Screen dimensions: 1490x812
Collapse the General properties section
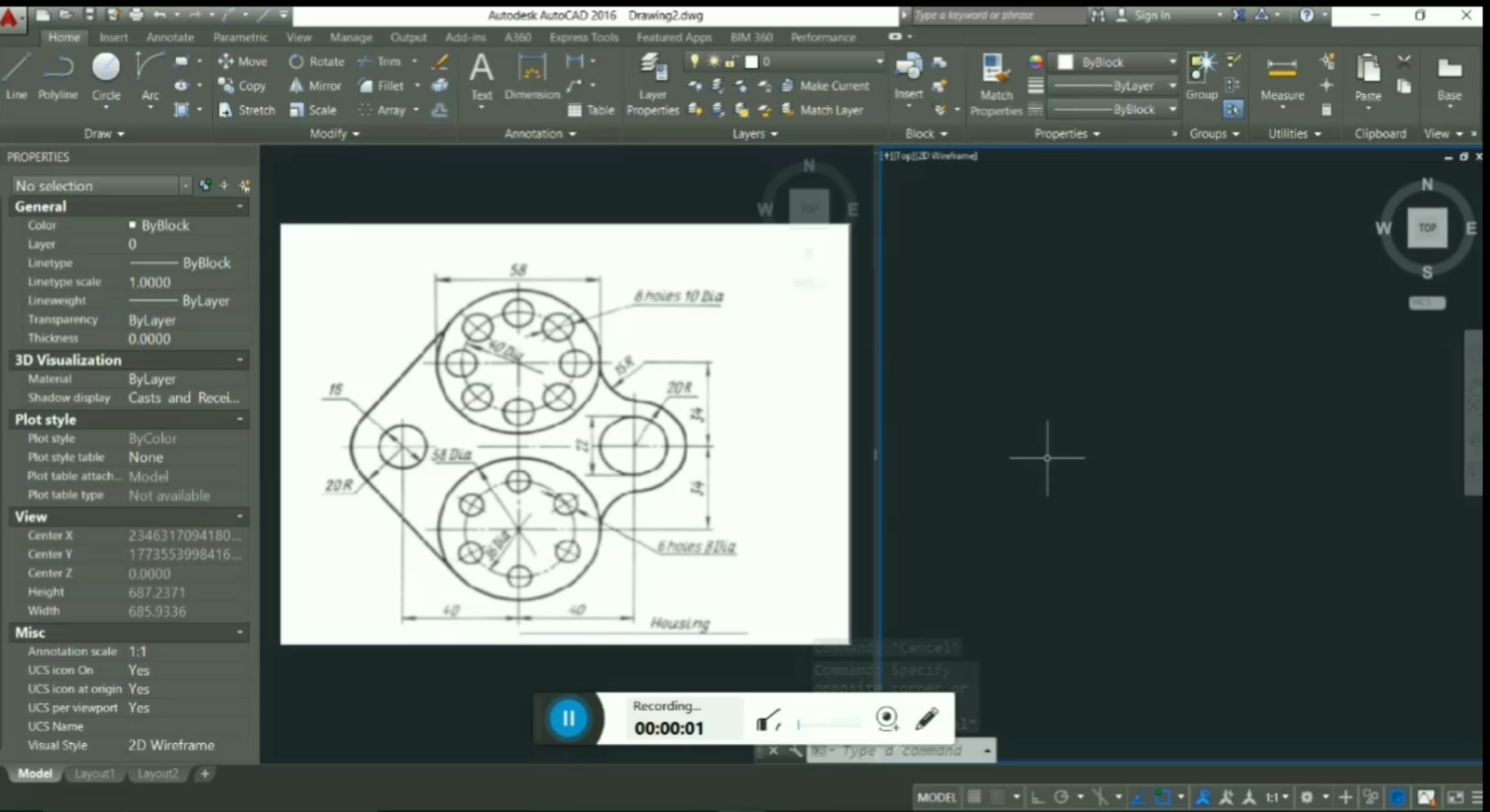click(x=240, y=207)
